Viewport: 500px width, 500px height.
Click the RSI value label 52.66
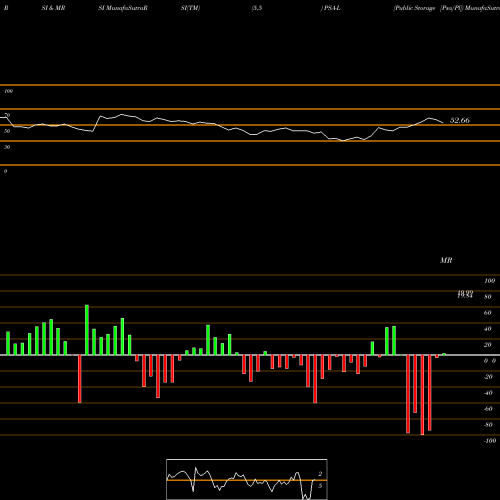click(460, 120)
